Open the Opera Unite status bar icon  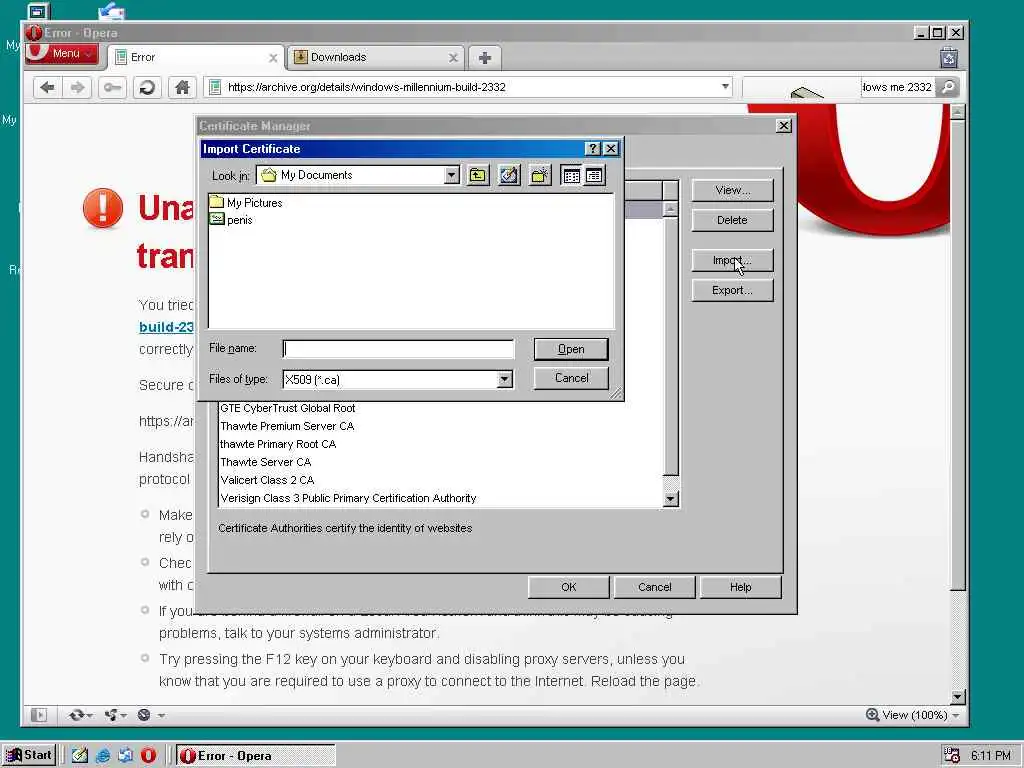coord(112,715)
